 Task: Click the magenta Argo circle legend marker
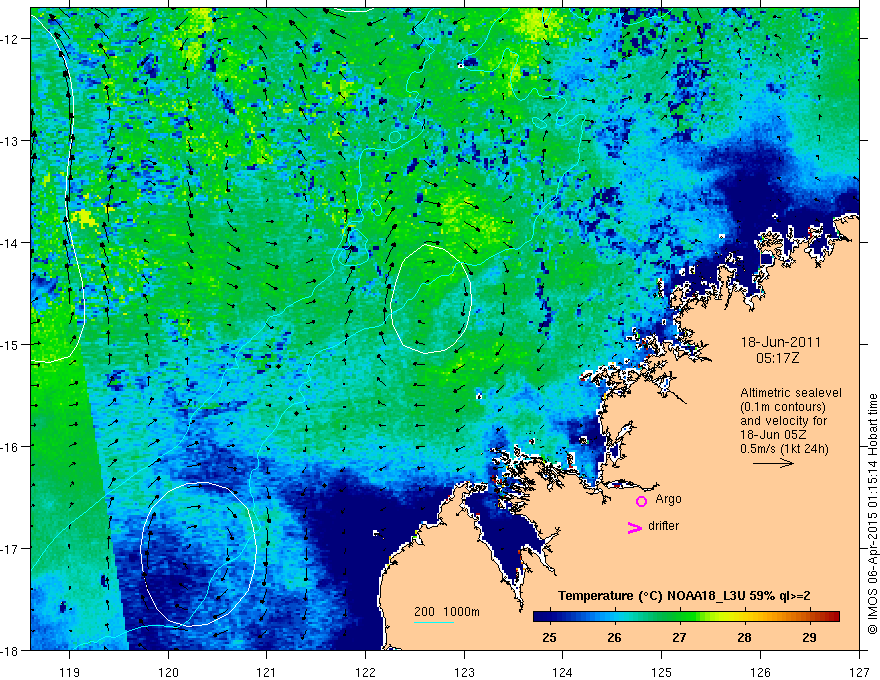[641, 501]
